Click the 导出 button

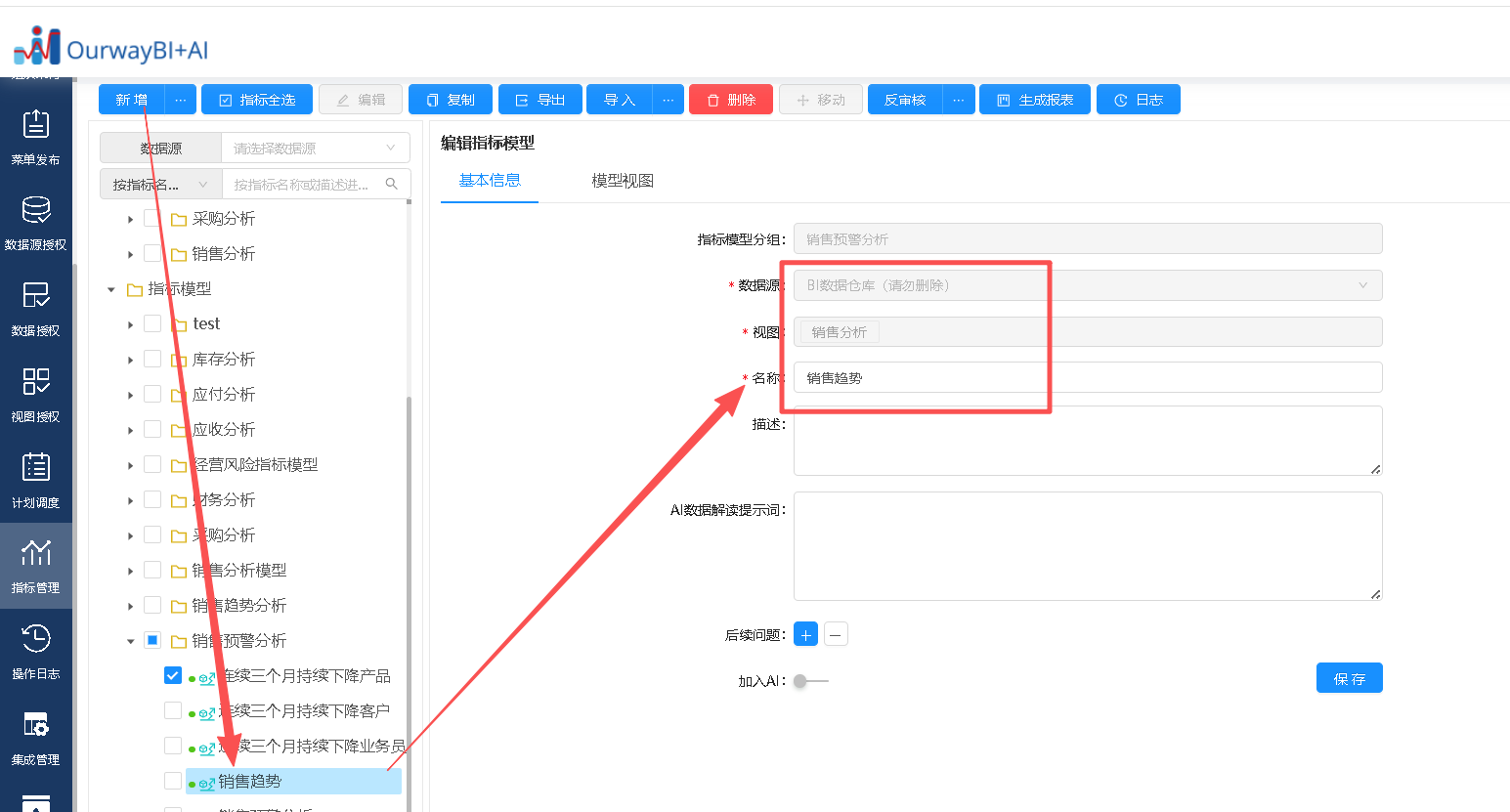click(540, 100)
